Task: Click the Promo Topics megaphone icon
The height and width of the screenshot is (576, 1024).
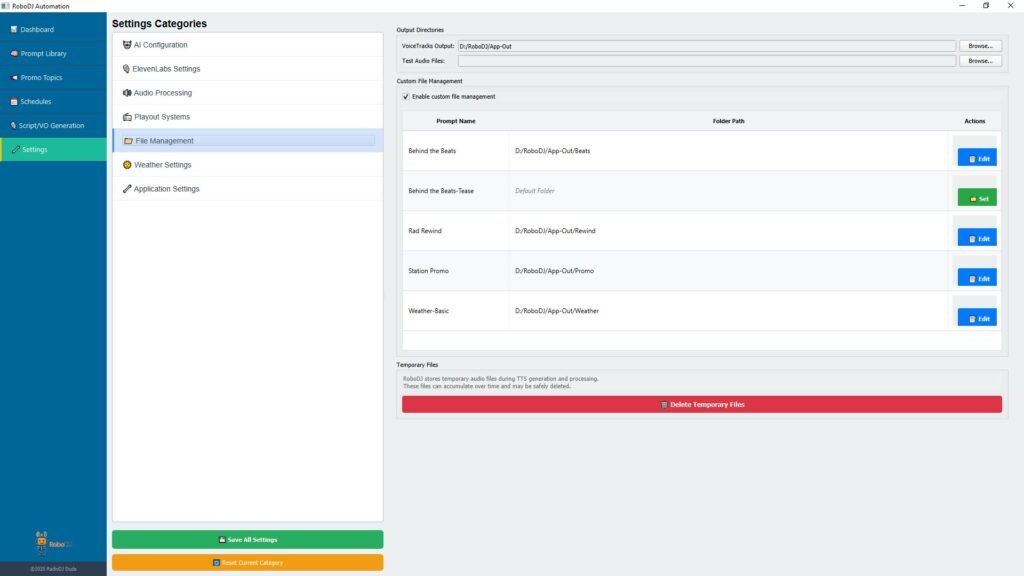Action: click(x=14, y=78)
